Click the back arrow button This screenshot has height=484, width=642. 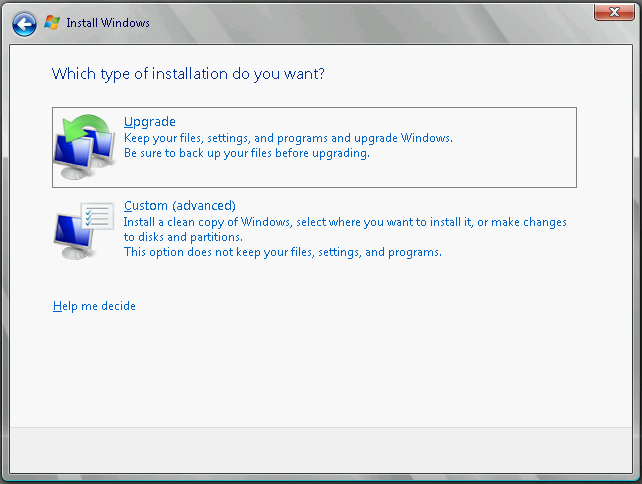point(24,22)
